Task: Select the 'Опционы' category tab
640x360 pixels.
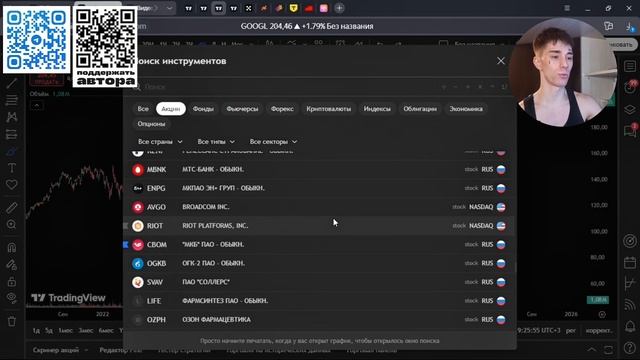Action: 151,124
